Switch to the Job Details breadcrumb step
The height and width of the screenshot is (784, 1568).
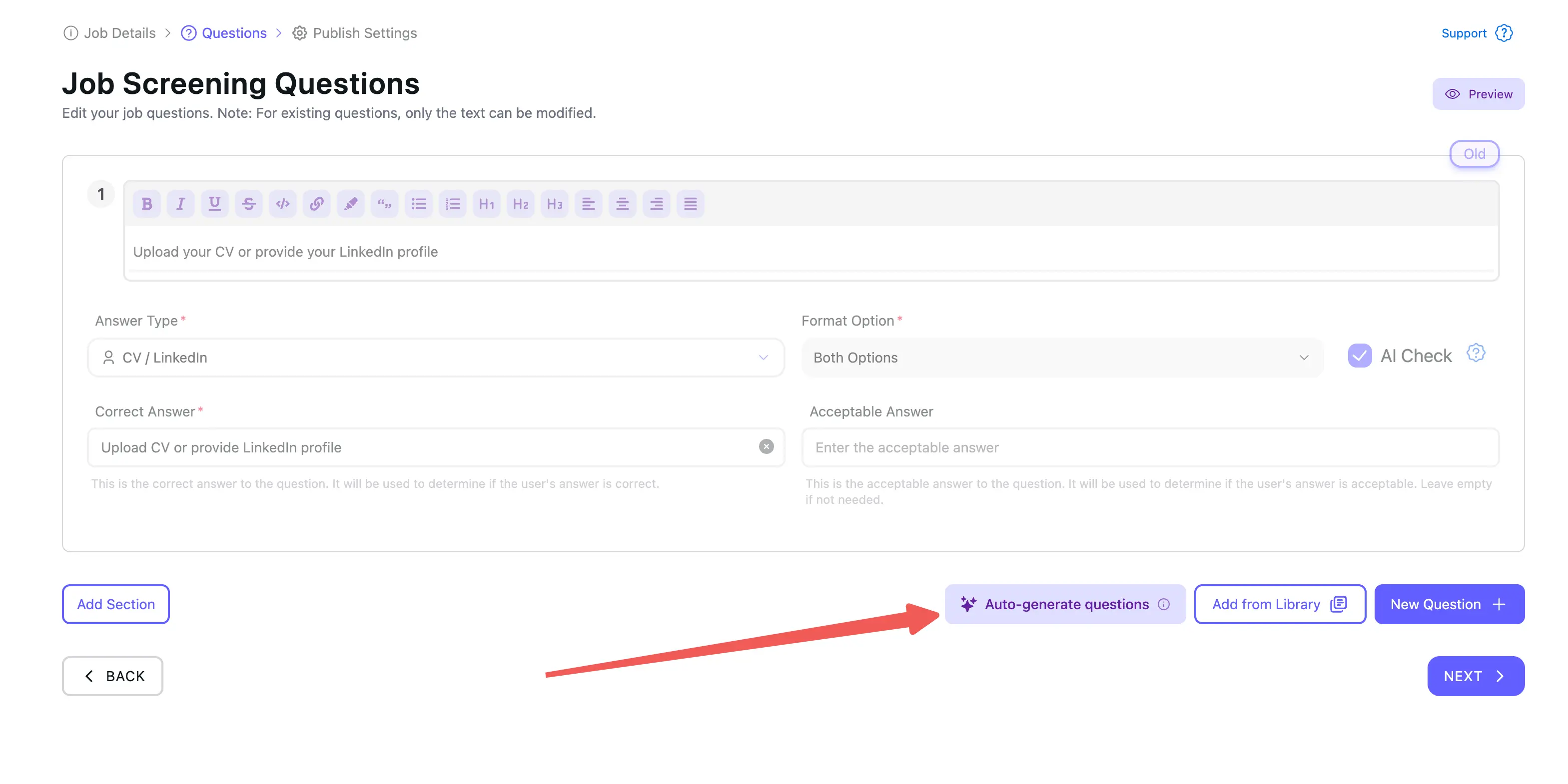click(x=119, y=33)
